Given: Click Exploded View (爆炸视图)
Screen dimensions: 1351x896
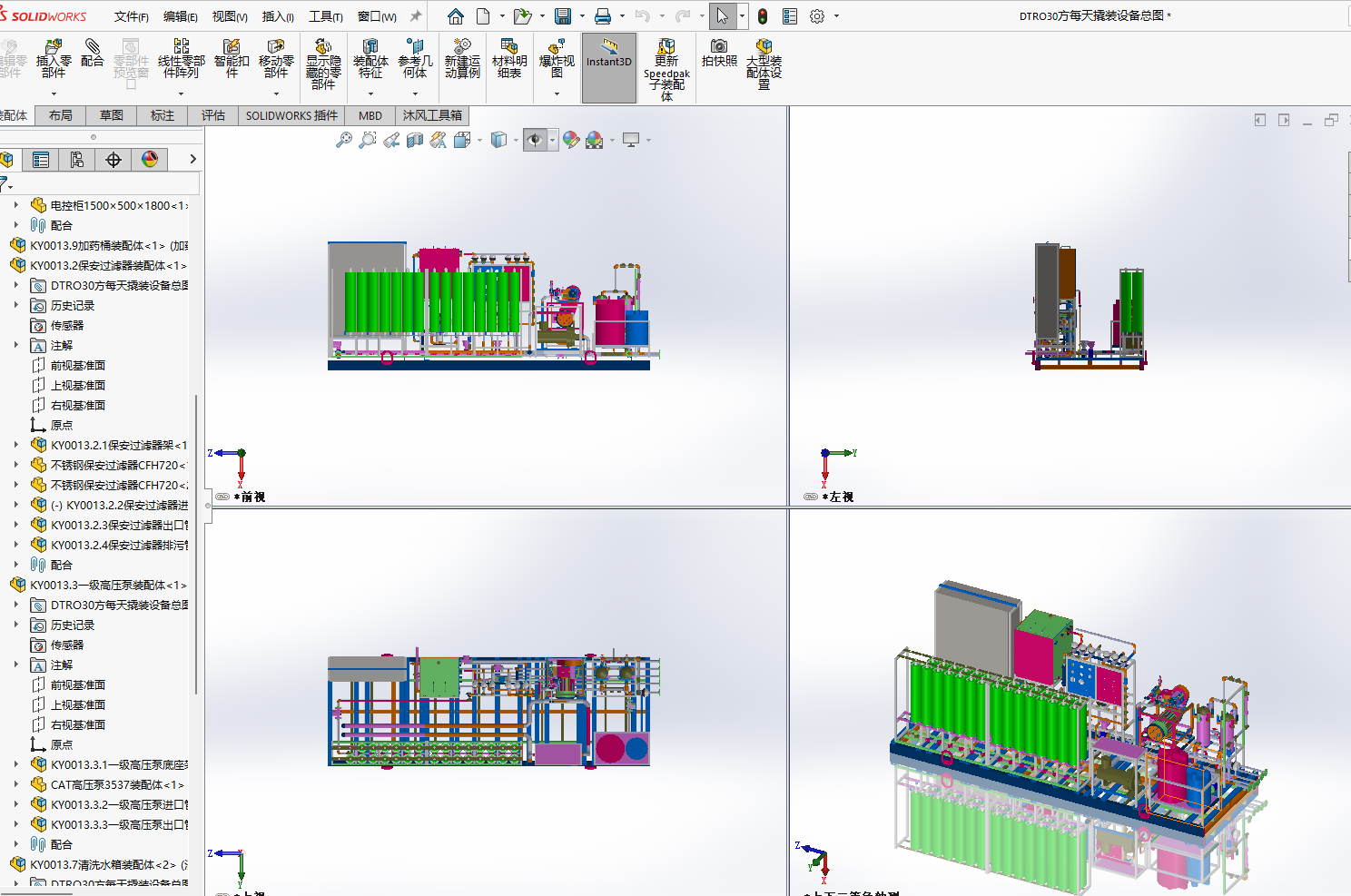Looking at the screenshot, I should (557, 59).
